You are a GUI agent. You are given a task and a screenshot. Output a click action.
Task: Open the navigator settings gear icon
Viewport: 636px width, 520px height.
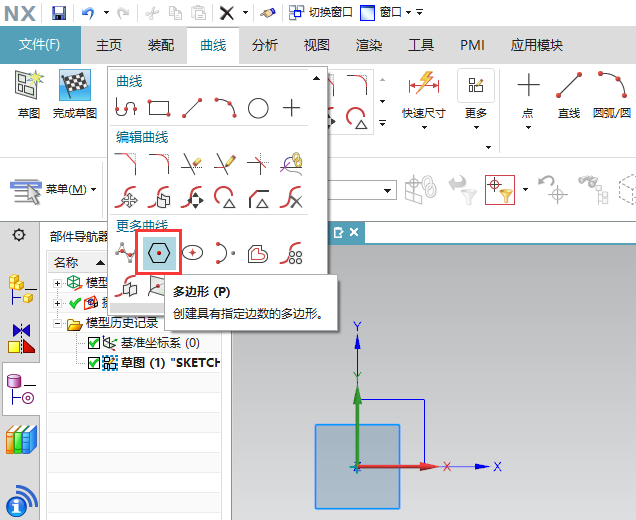click(19, 234)
